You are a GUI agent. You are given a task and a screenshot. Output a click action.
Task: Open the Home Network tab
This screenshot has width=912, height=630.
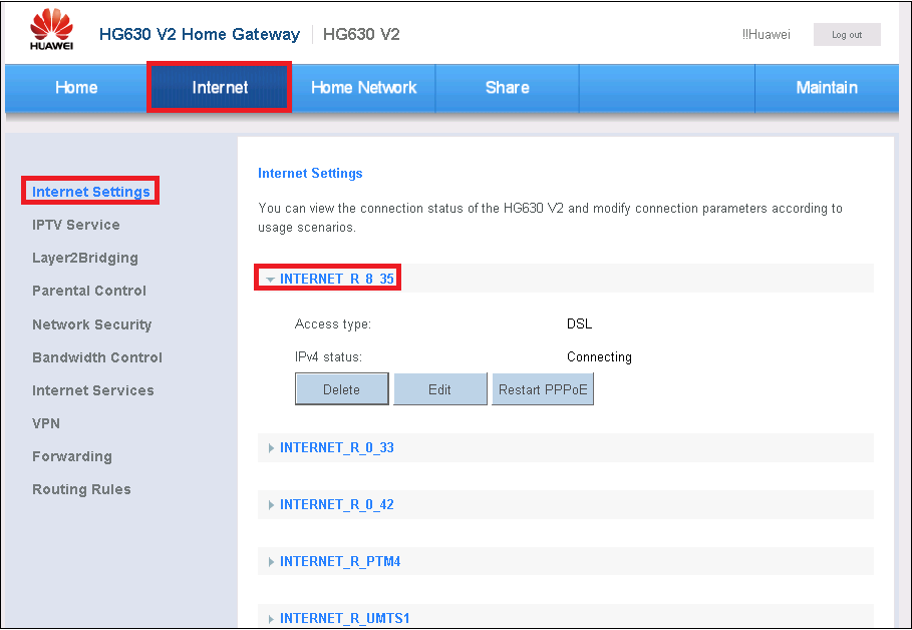tap(364, 88)
